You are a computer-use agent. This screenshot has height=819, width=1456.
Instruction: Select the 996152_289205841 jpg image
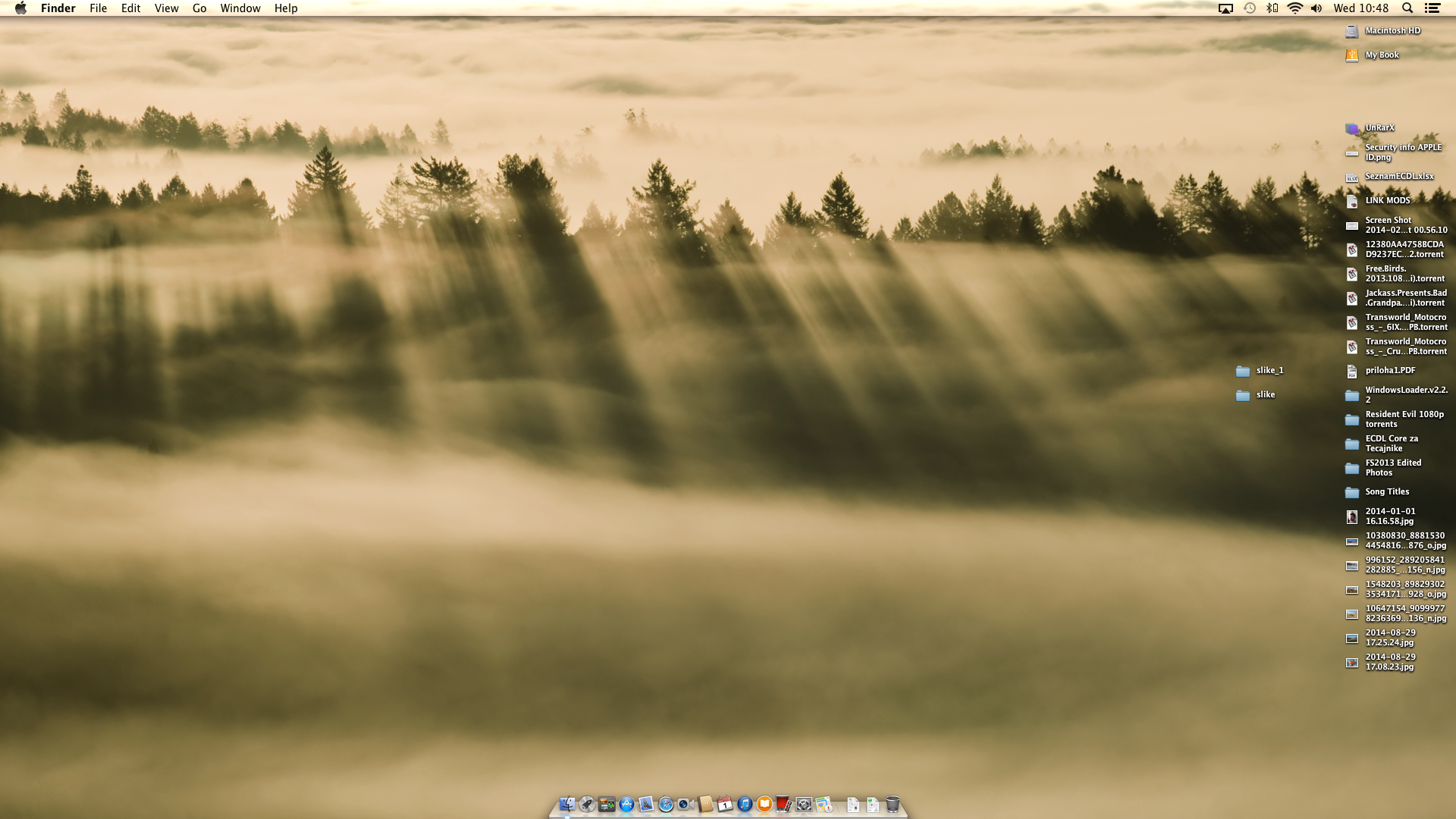[1397, 565]
